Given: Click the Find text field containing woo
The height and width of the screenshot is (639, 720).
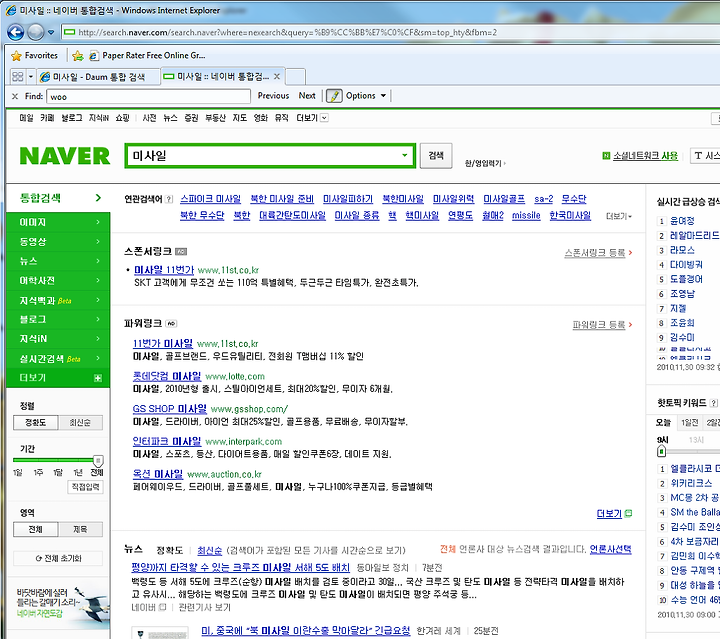Looking at the screenshot, I should [148, 96].
